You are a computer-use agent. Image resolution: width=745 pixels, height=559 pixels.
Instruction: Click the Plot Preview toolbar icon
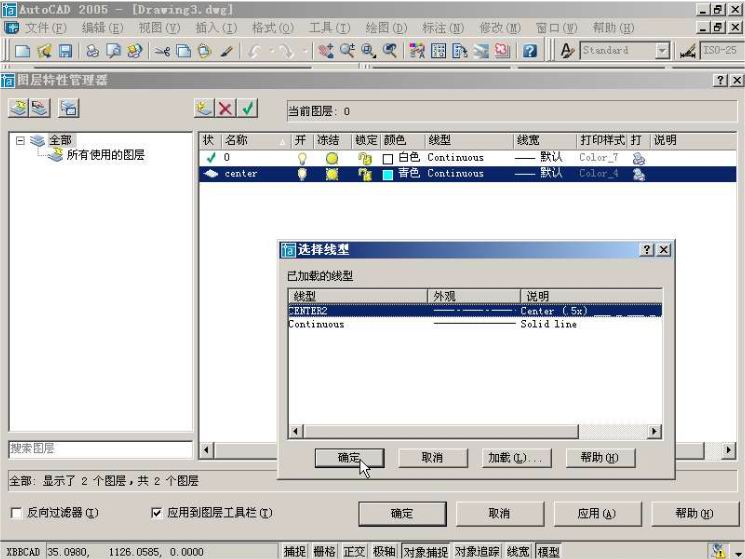coord(114,50)
